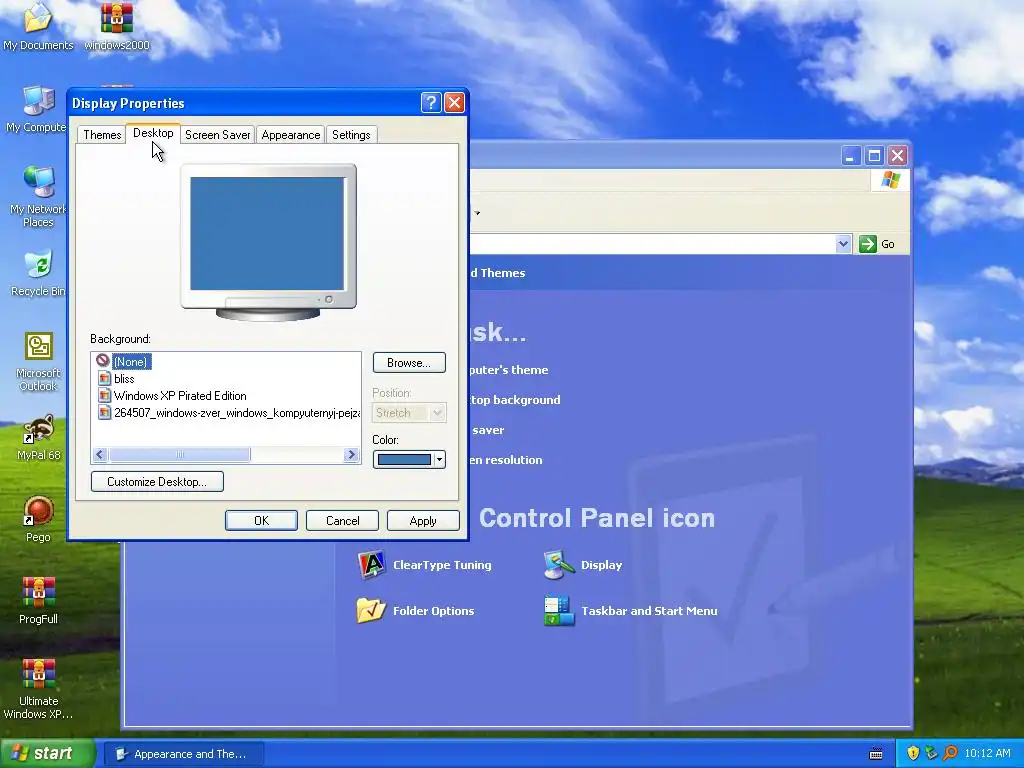Open the Folder Options icon

tap(416, 611)
